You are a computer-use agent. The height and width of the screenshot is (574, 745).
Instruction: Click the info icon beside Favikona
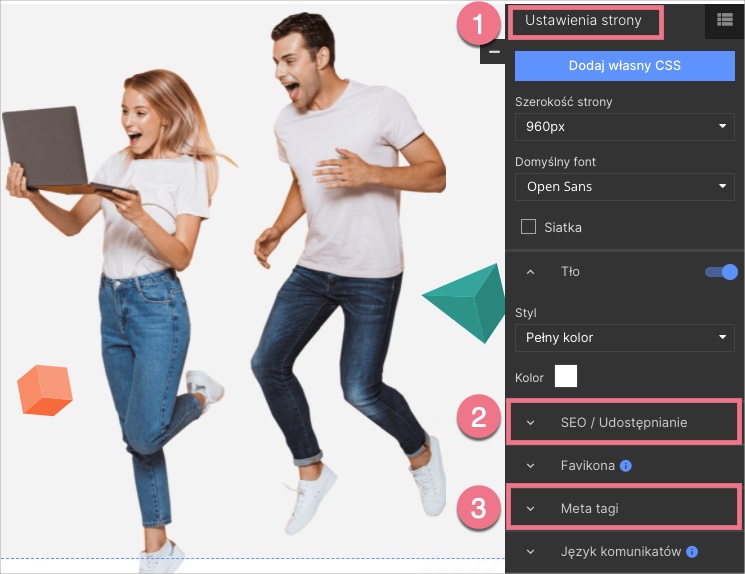point(626,466)
